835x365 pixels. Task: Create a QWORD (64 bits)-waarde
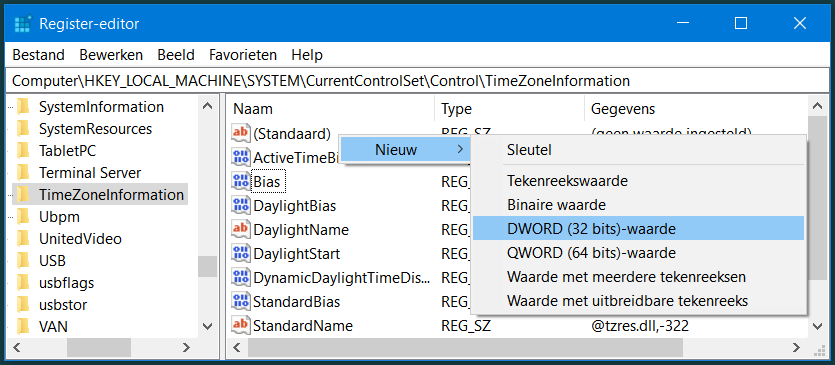pyautogui.click(x=638, y=252)
